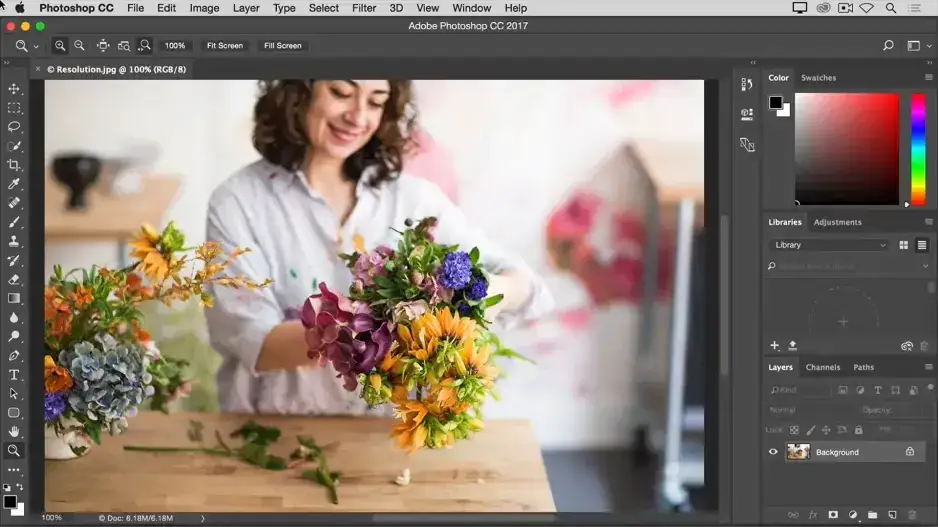Viewport: 938px width, 527px height.
Task: Select the Move tool
Action: tap(14, 89)
